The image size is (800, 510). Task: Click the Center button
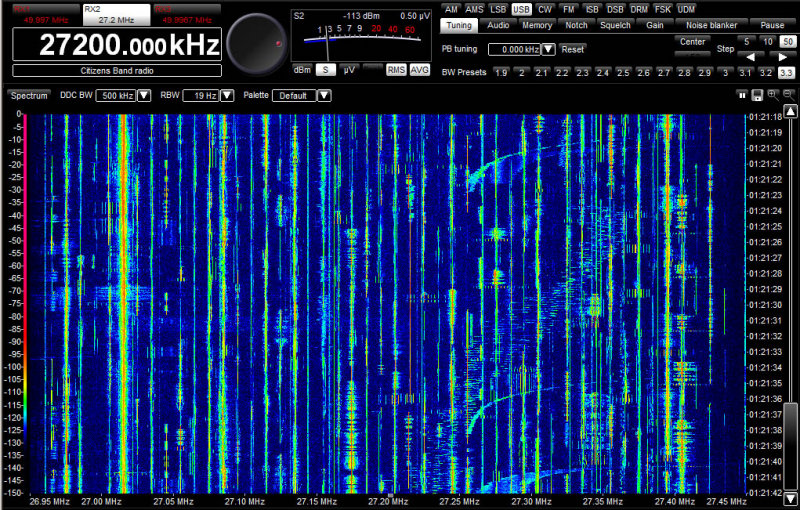(692, 42)
